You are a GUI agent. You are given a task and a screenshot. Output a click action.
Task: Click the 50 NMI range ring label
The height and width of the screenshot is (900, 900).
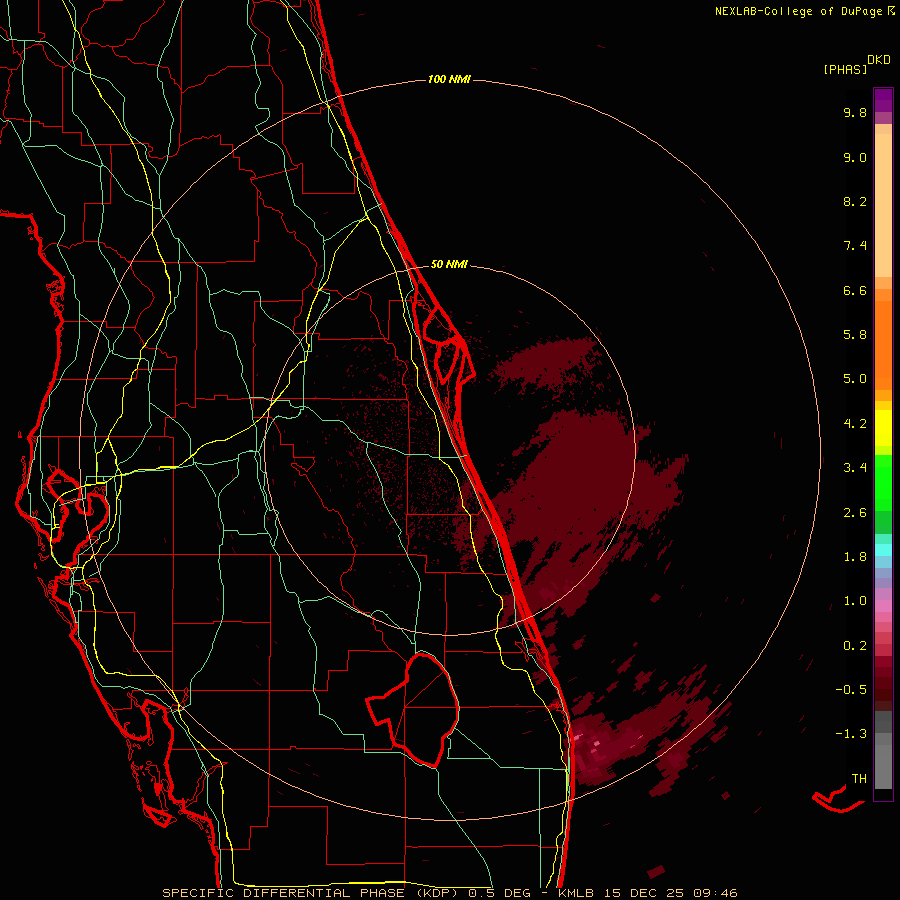(x=449, y=264)
